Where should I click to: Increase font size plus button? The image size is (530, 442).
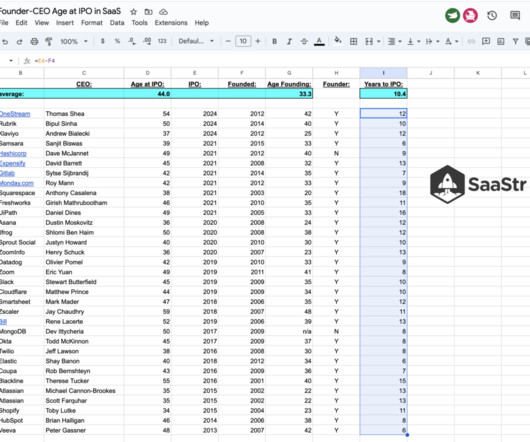(x=258, y=41)
